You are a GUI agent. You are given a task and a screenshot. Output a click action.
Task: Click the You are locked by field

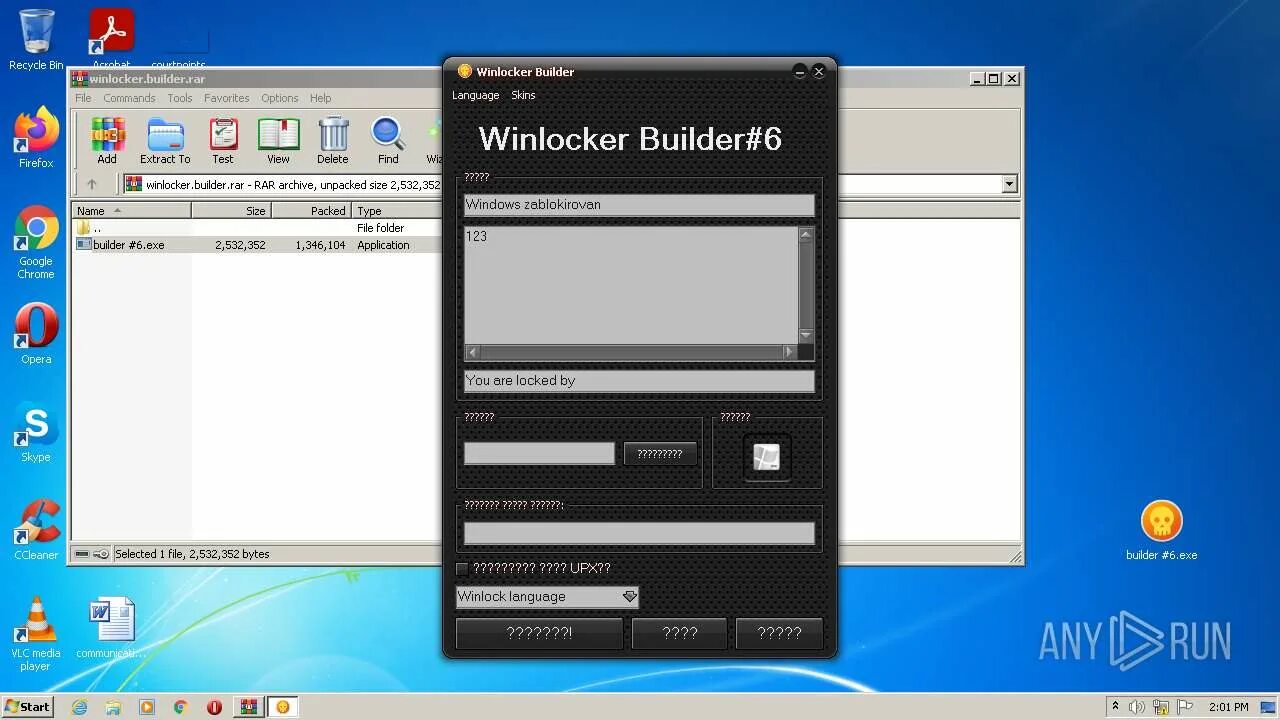(639, 380)
